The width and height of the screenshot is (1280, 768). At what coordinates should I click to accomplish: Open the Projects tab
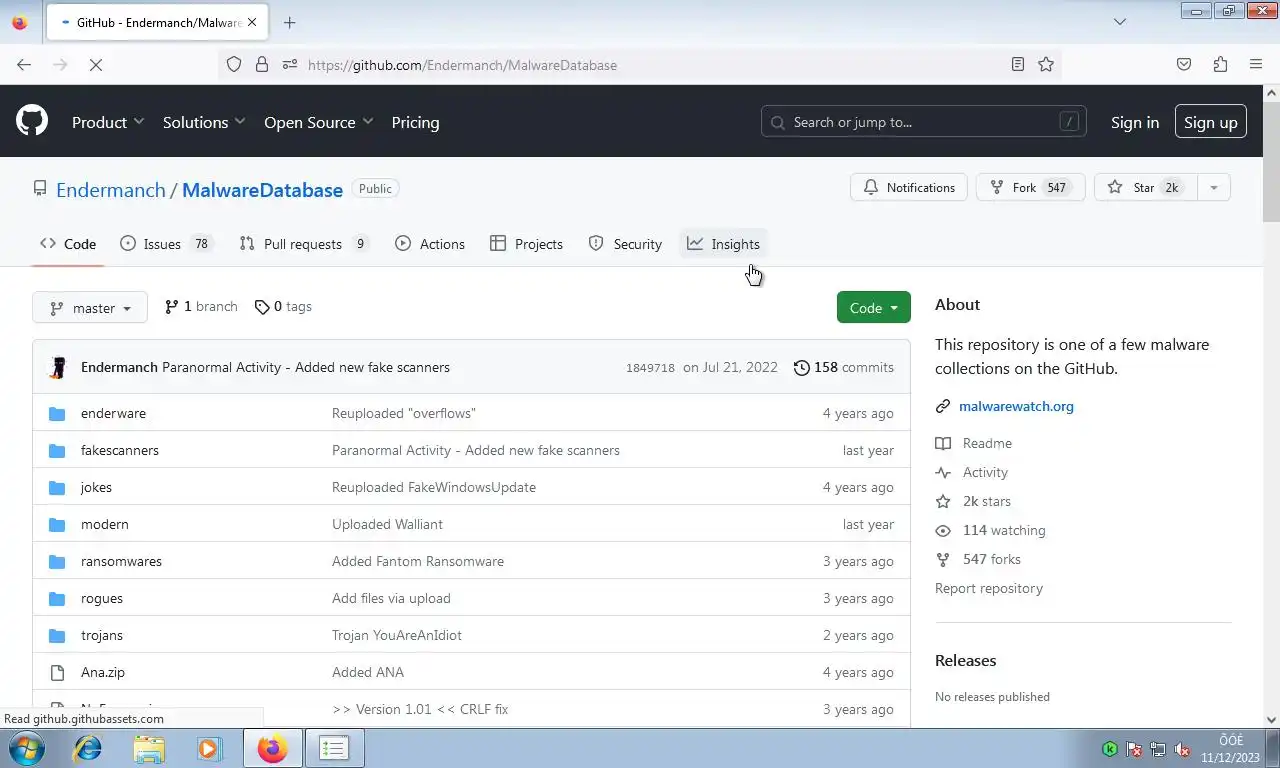pos(526,244)
